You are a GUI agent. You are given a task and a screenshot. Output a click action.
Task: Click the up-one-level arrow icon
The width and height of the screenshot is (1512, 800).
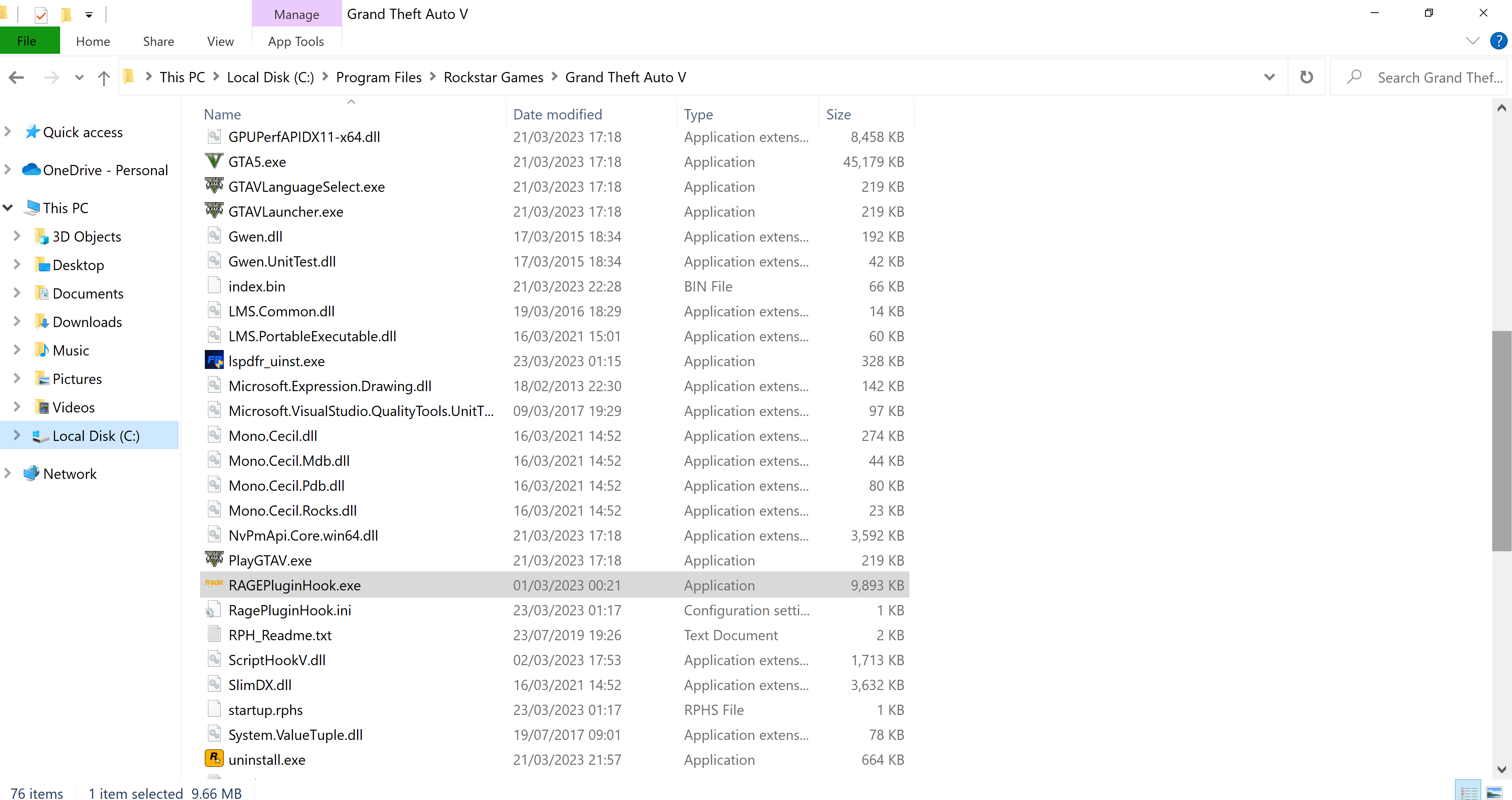104,78
